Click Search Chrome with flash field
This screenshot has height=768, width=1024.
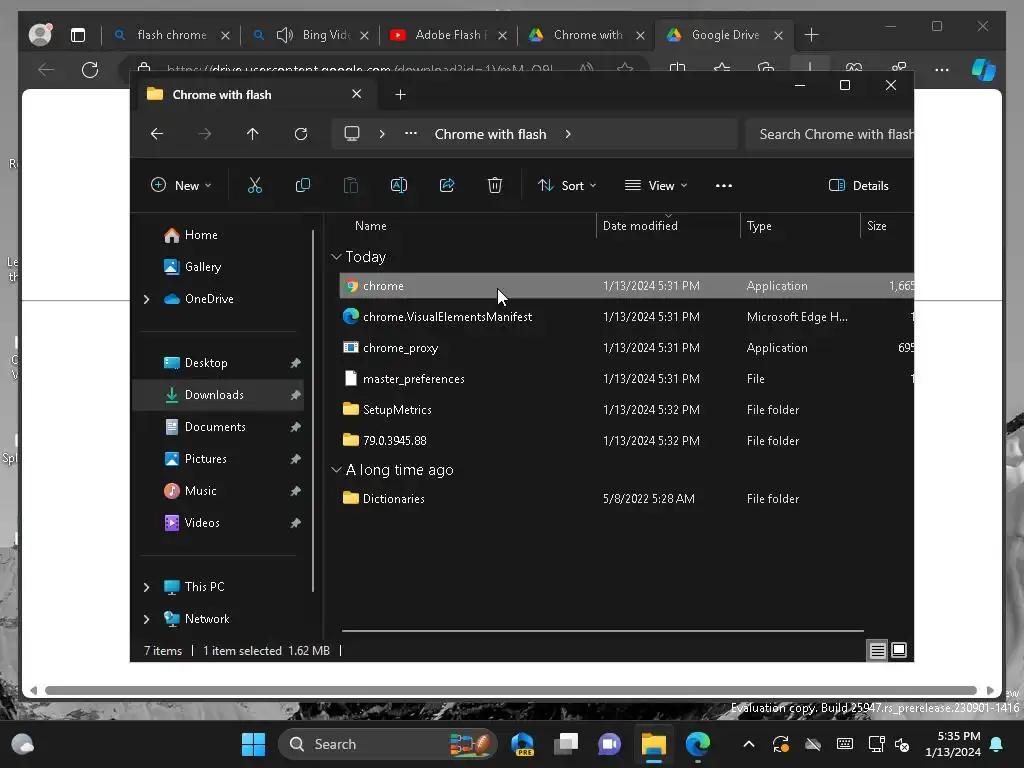point(829,134)
